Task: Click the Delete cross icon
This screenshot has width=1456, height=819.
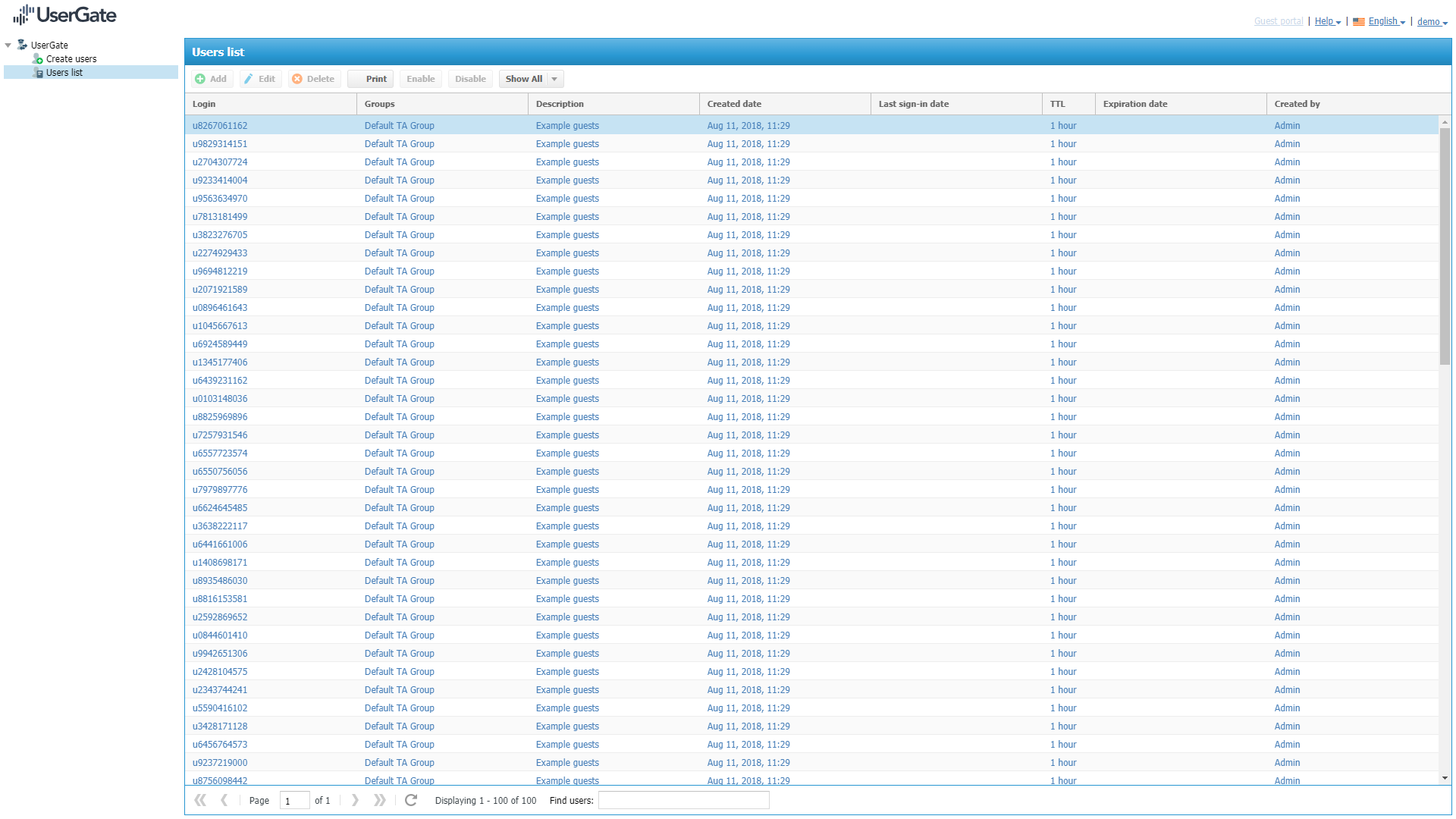Action: click(x=297, y=79)
